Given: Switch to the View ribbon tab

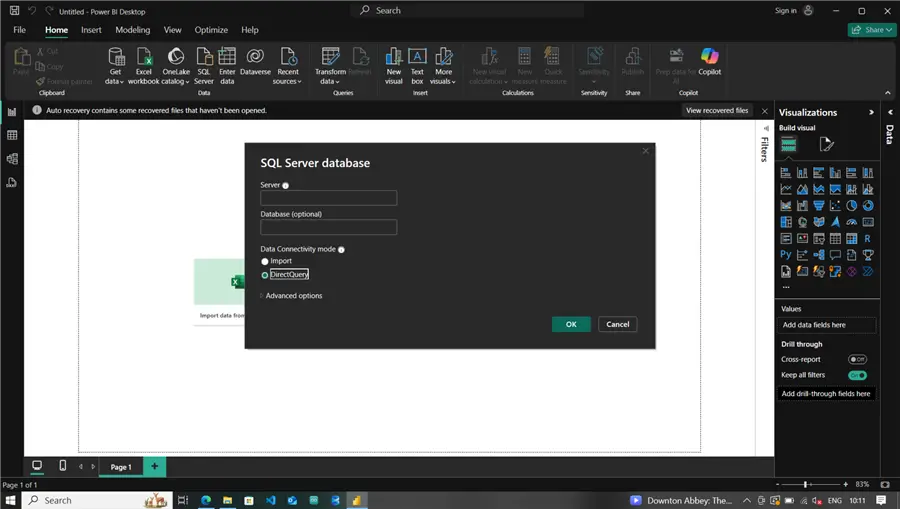Looking at the screenshot, I should (x=172, y=30).
